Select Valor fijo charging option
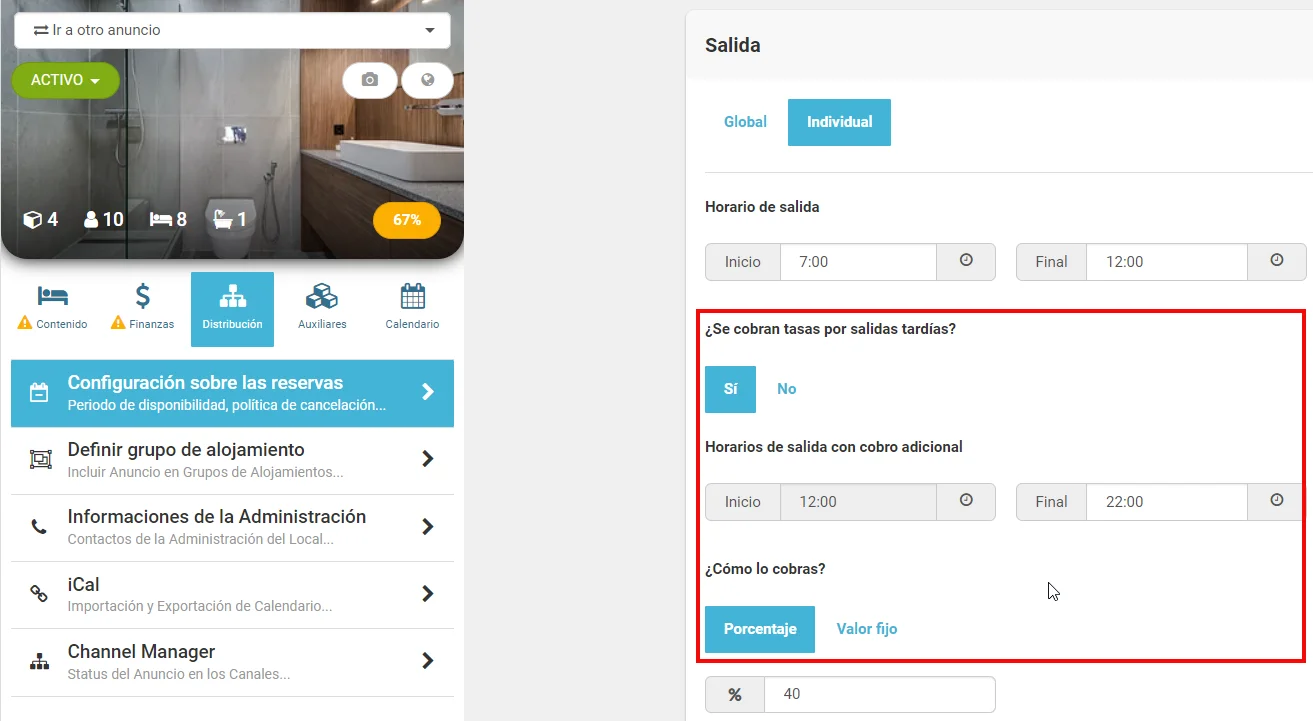The image size is (1313, 721). [867, 629]
